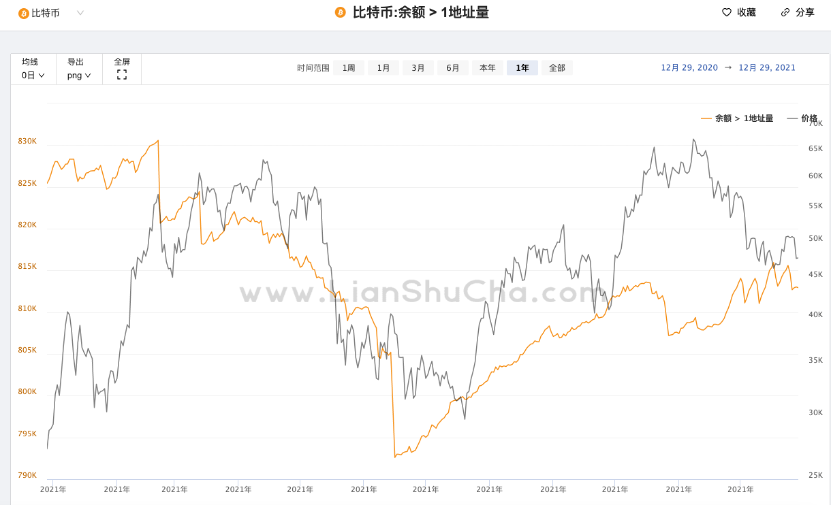Click the Bitcoin icon beside 比特币 selector
The height and width of the screenshot is (506, 832).
pyautogui.click(x=24, y=13)
